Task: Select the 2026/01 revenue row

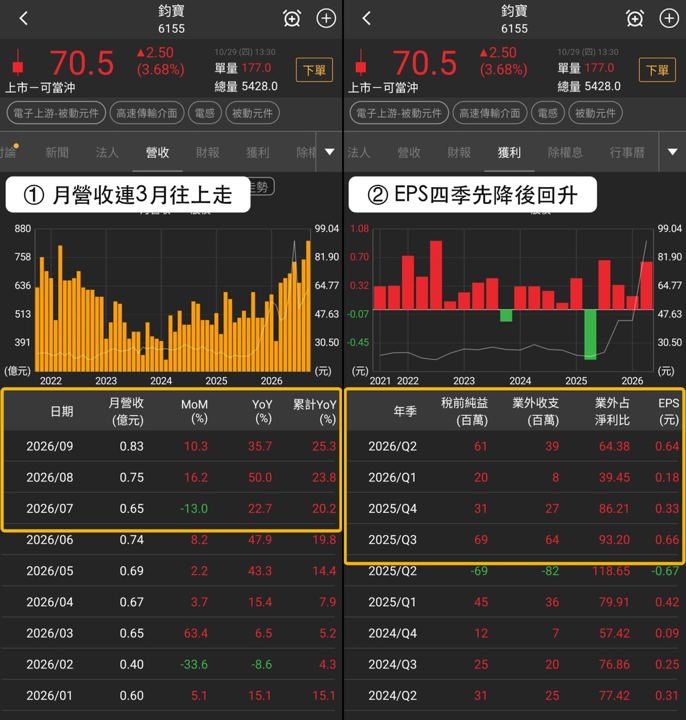Action: coord(171,696)
